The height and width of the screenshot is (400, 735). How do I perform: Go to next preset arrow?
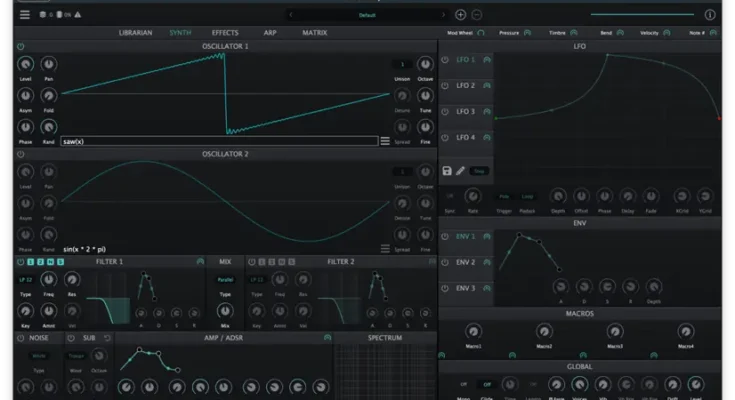[443, 15]
